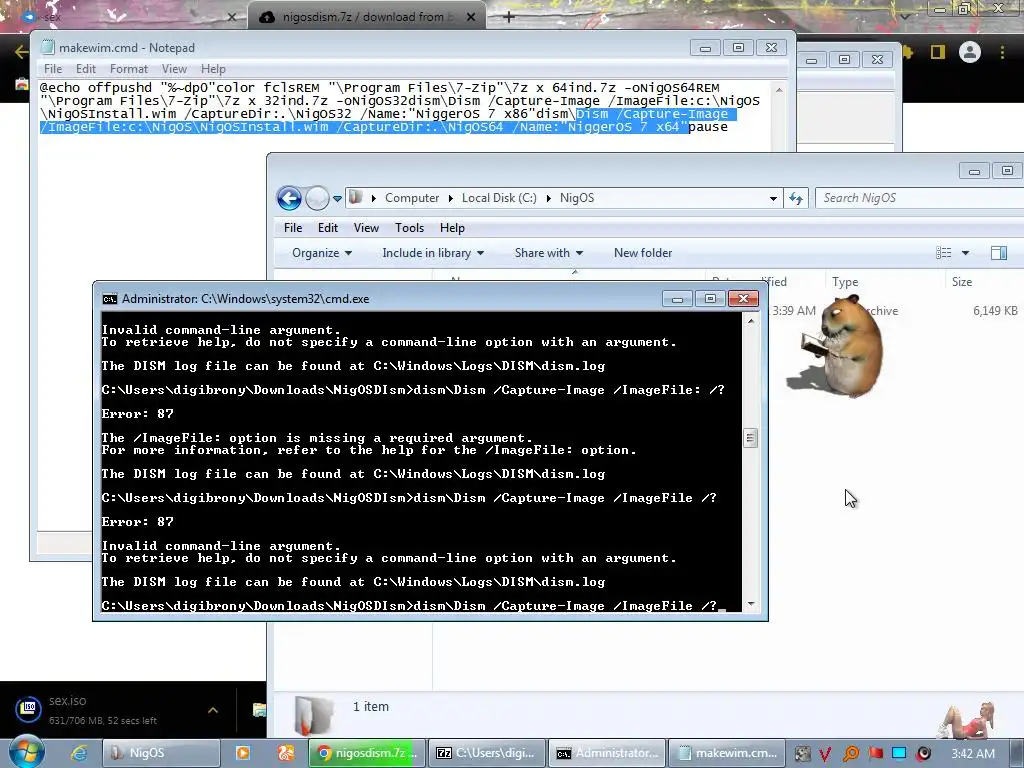Open Notepad's File menu

(x=53, y=69)
